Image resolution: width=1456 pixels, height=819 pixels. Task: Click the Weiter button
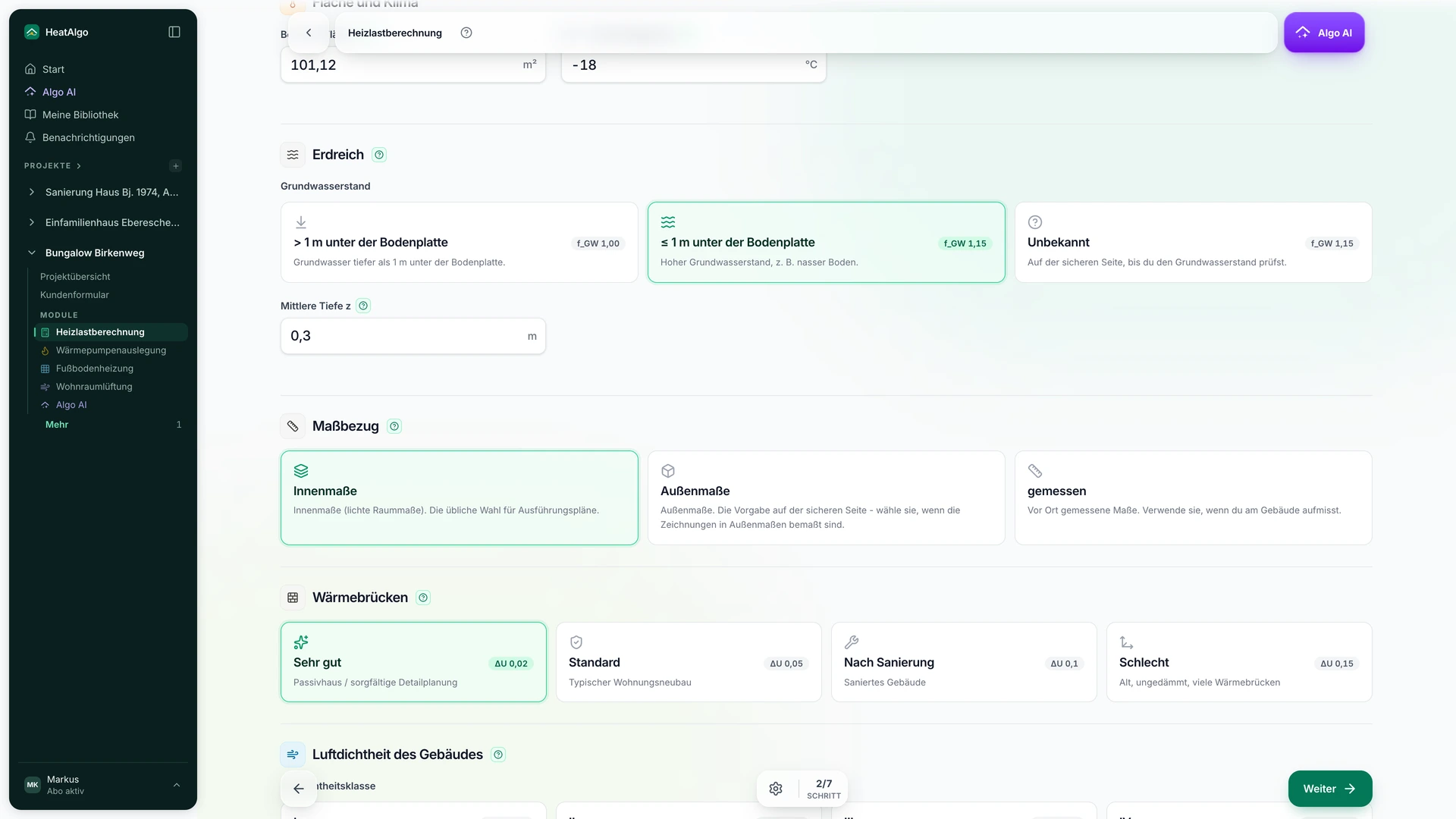[1330, 789]
